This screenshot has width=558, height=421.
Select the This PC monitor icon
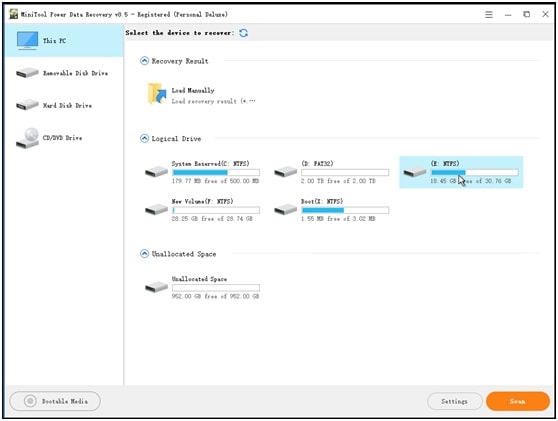point(27,41)
